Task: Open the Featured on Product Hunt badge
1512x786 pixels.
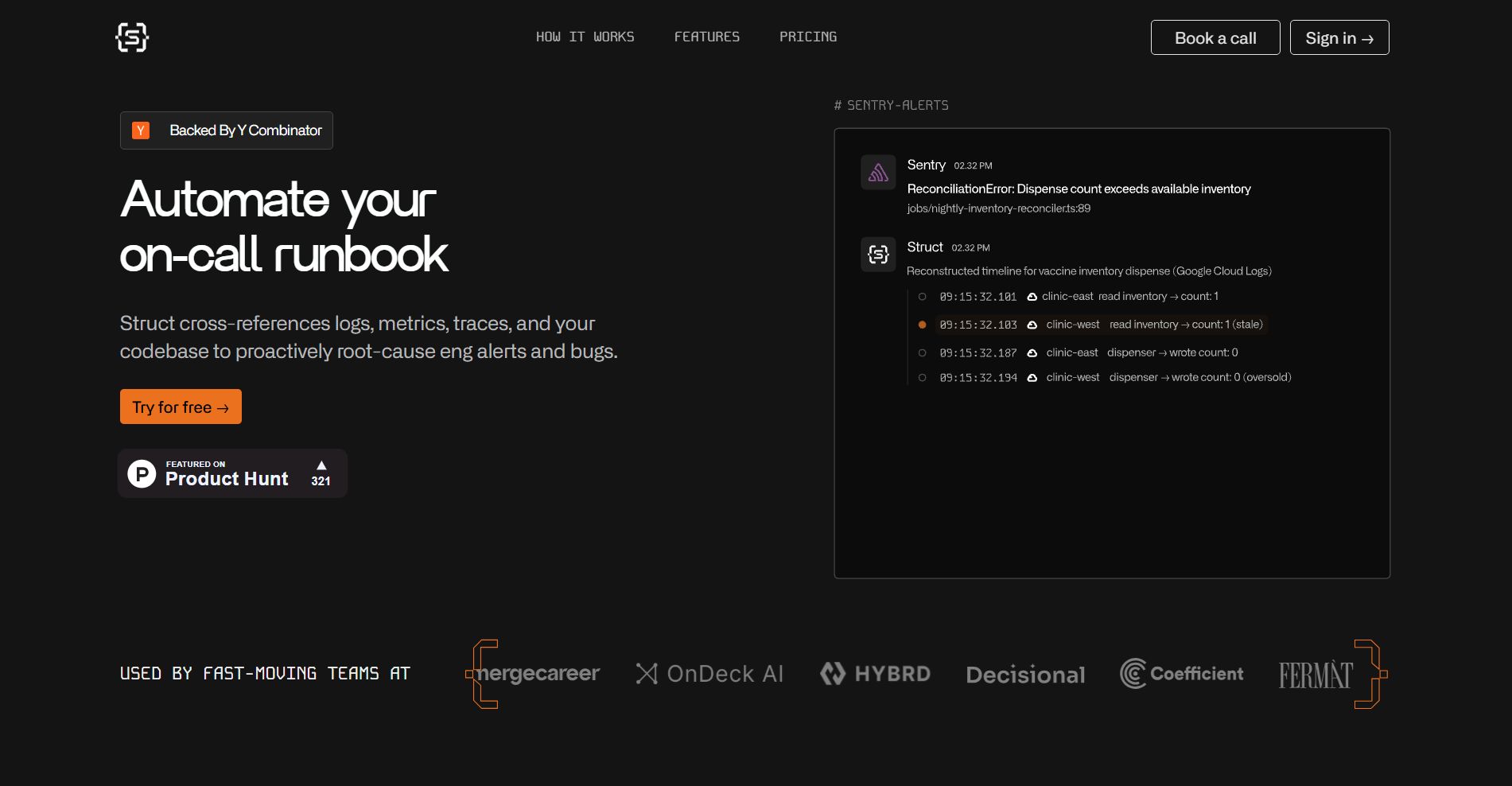Action: 232,473
